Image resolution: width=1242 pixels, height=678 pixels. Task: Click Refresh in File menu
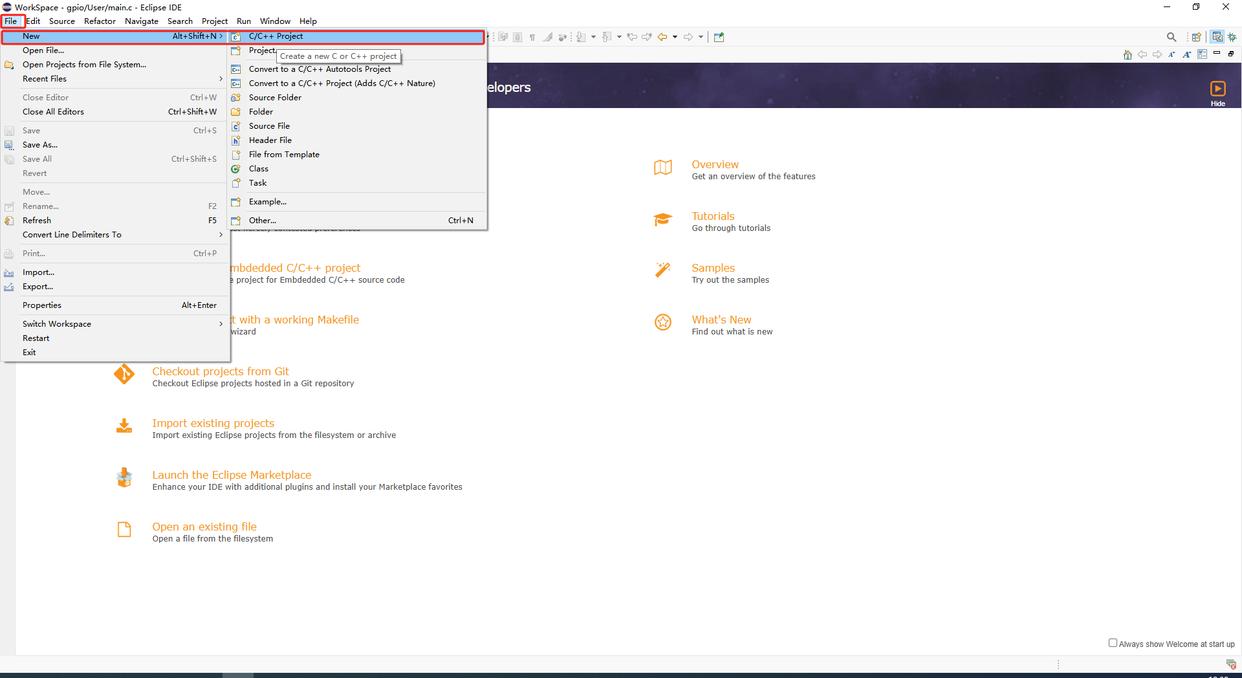click(x=116, y=220)
